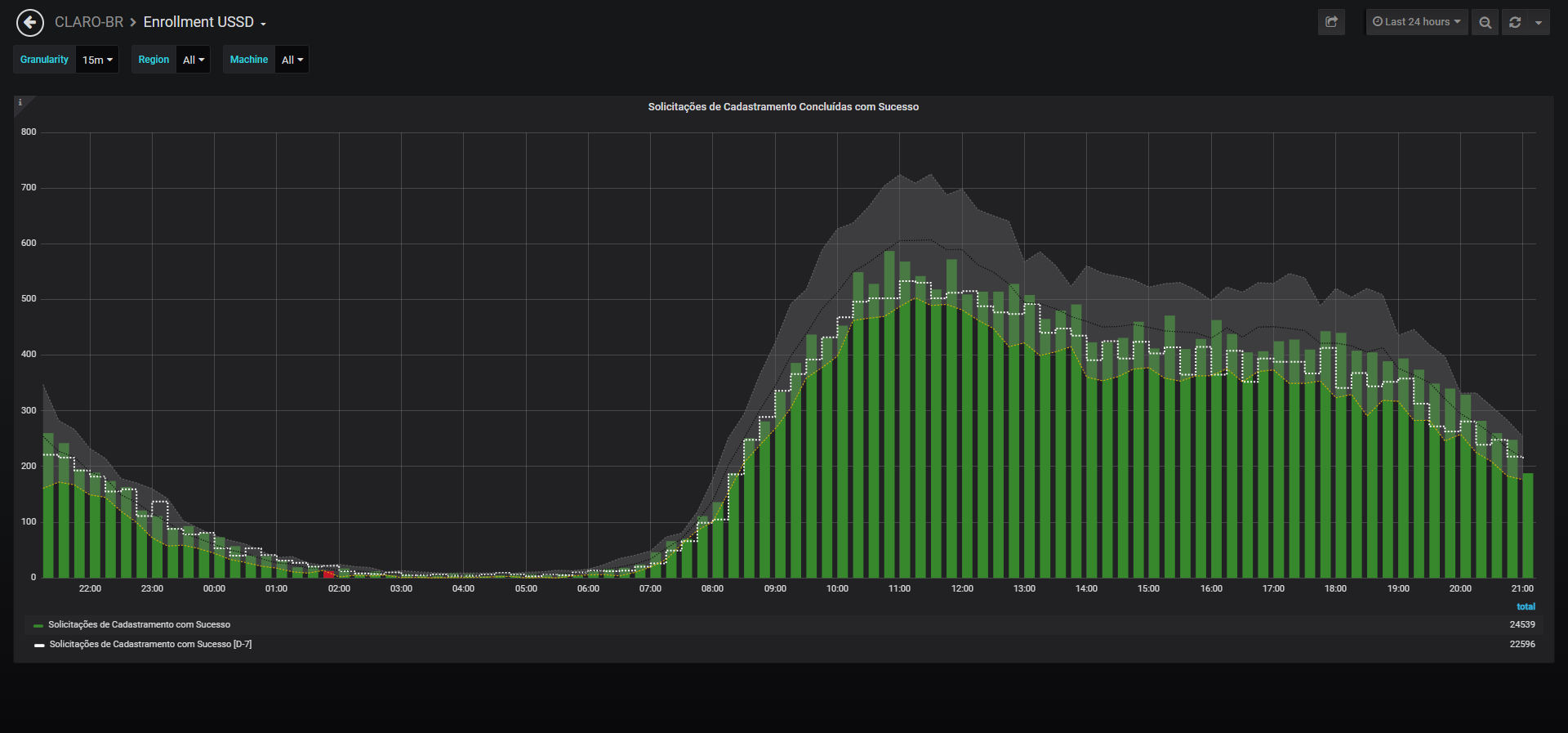This screenshot has height=733, width=1568.
Task: Sort legend by the 'total' column header
Action: 1526,607
